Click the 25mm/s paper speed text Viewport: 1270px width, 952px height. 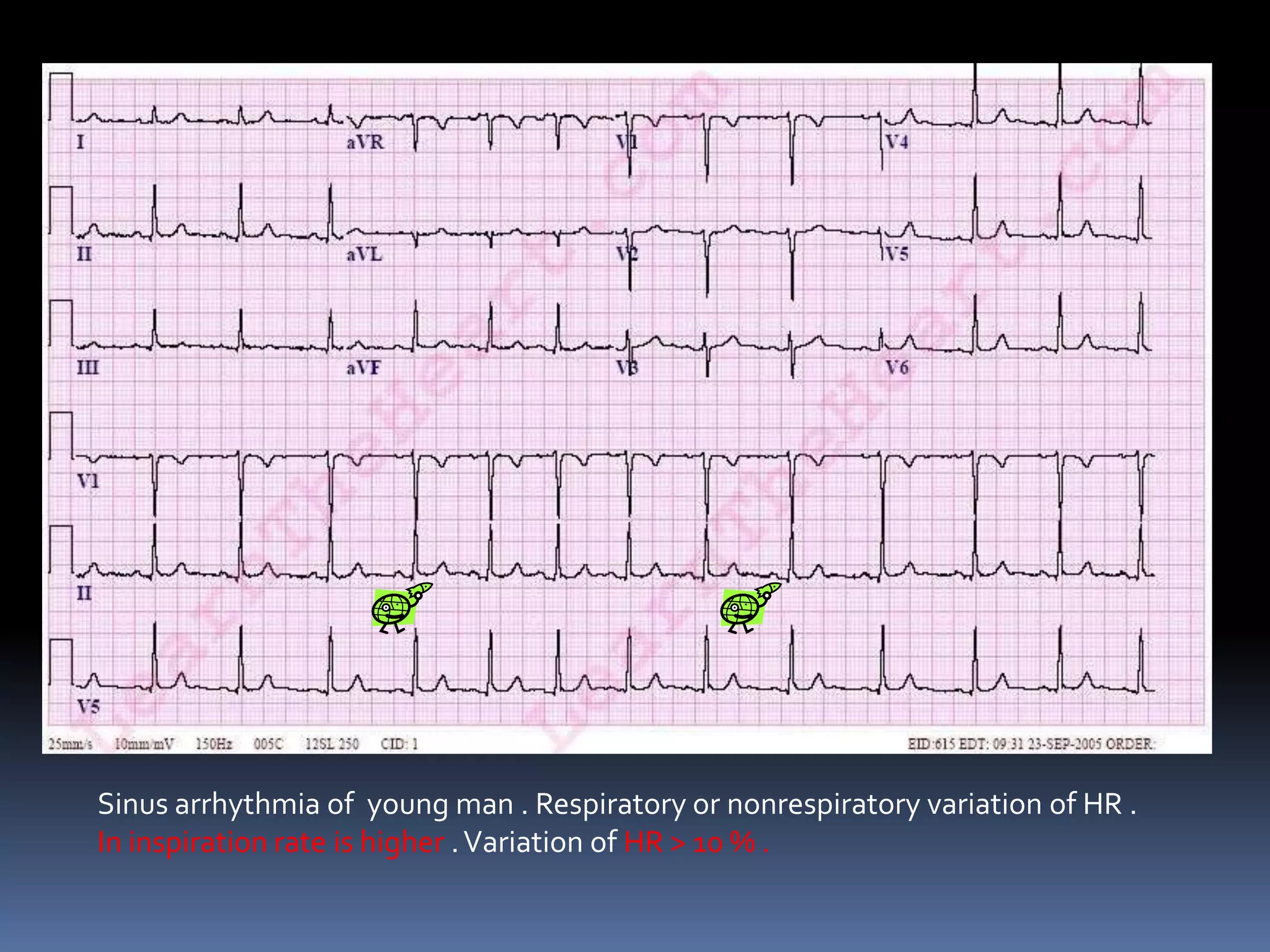[x=70, y=744]
